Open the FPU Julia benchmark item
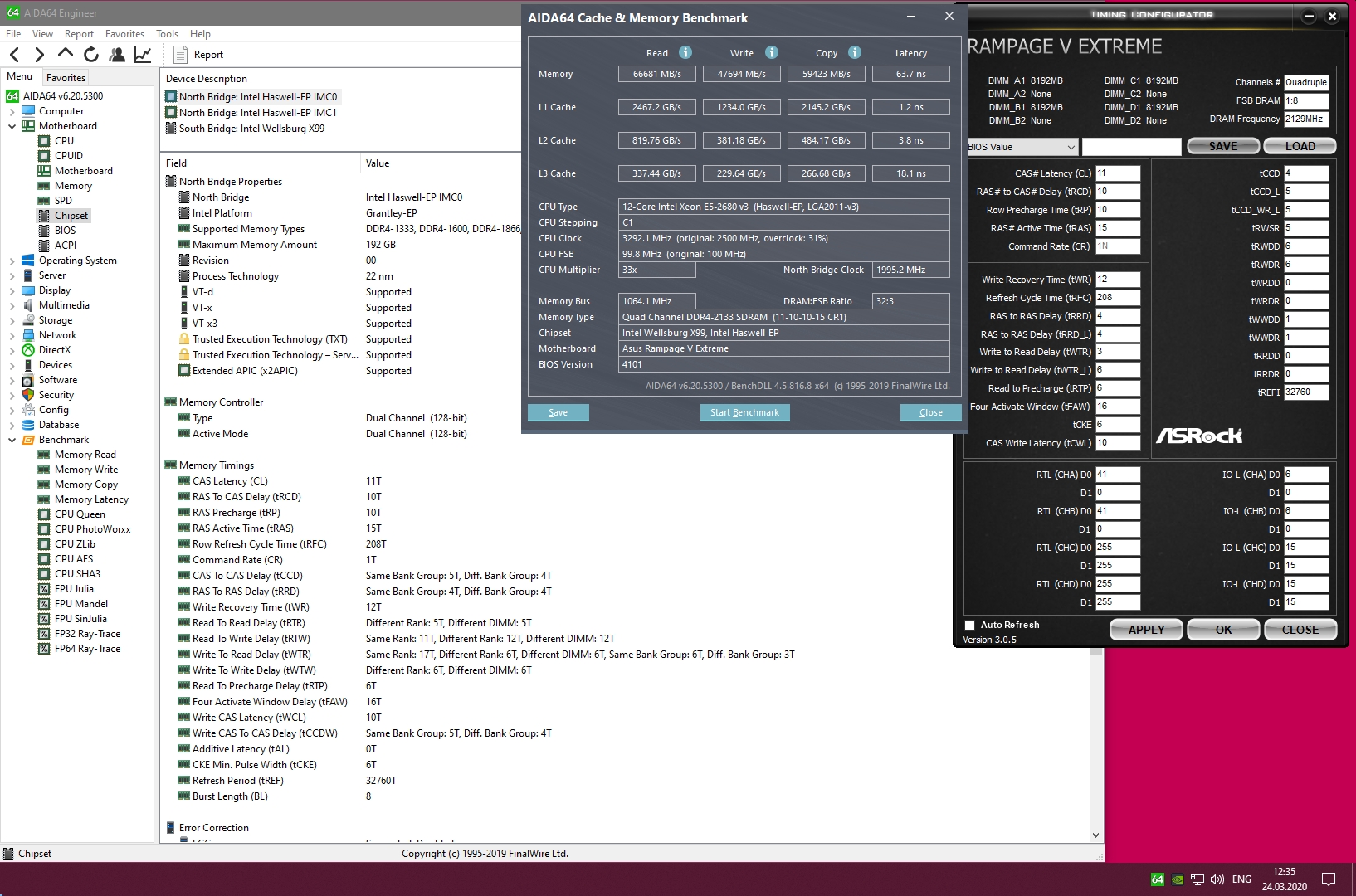The image size is (1356, 896). pos(74,589)
